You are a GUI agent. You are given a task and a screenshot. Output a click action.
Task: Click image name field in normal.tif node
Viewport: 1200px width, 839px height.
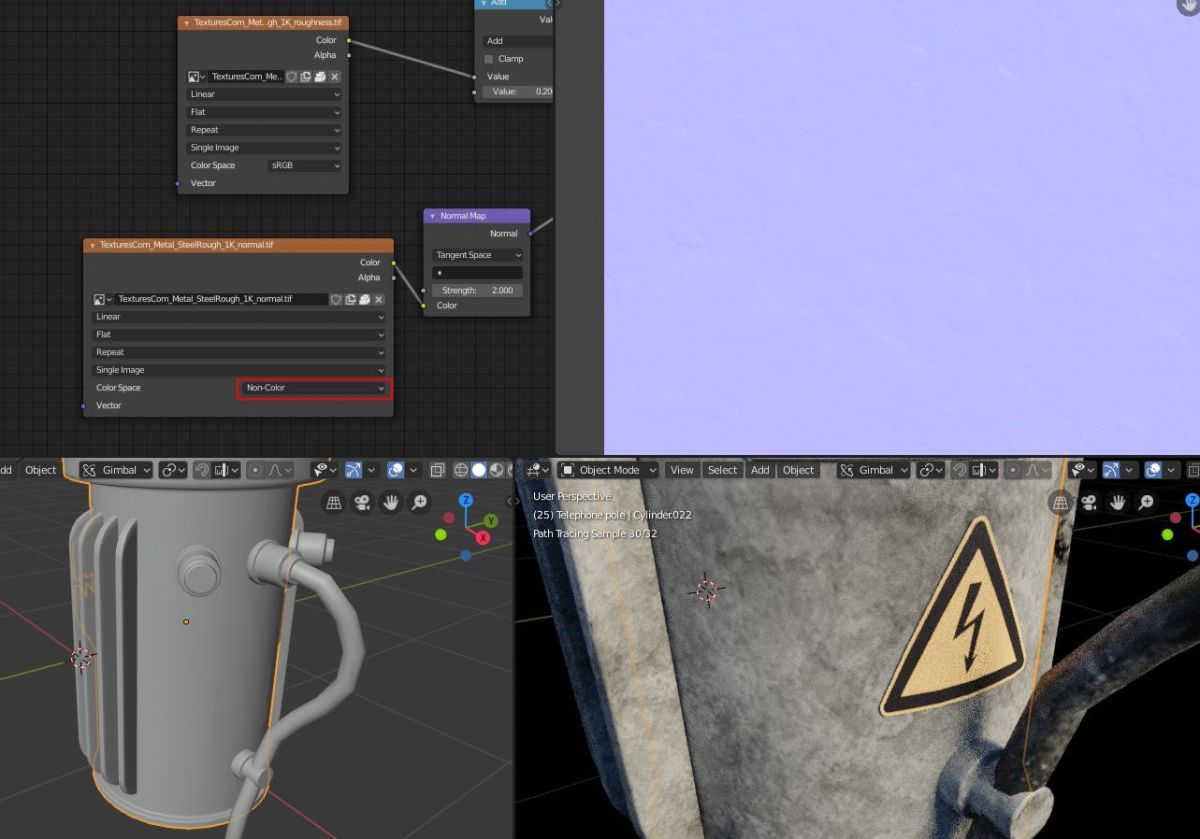coord(221,299)
